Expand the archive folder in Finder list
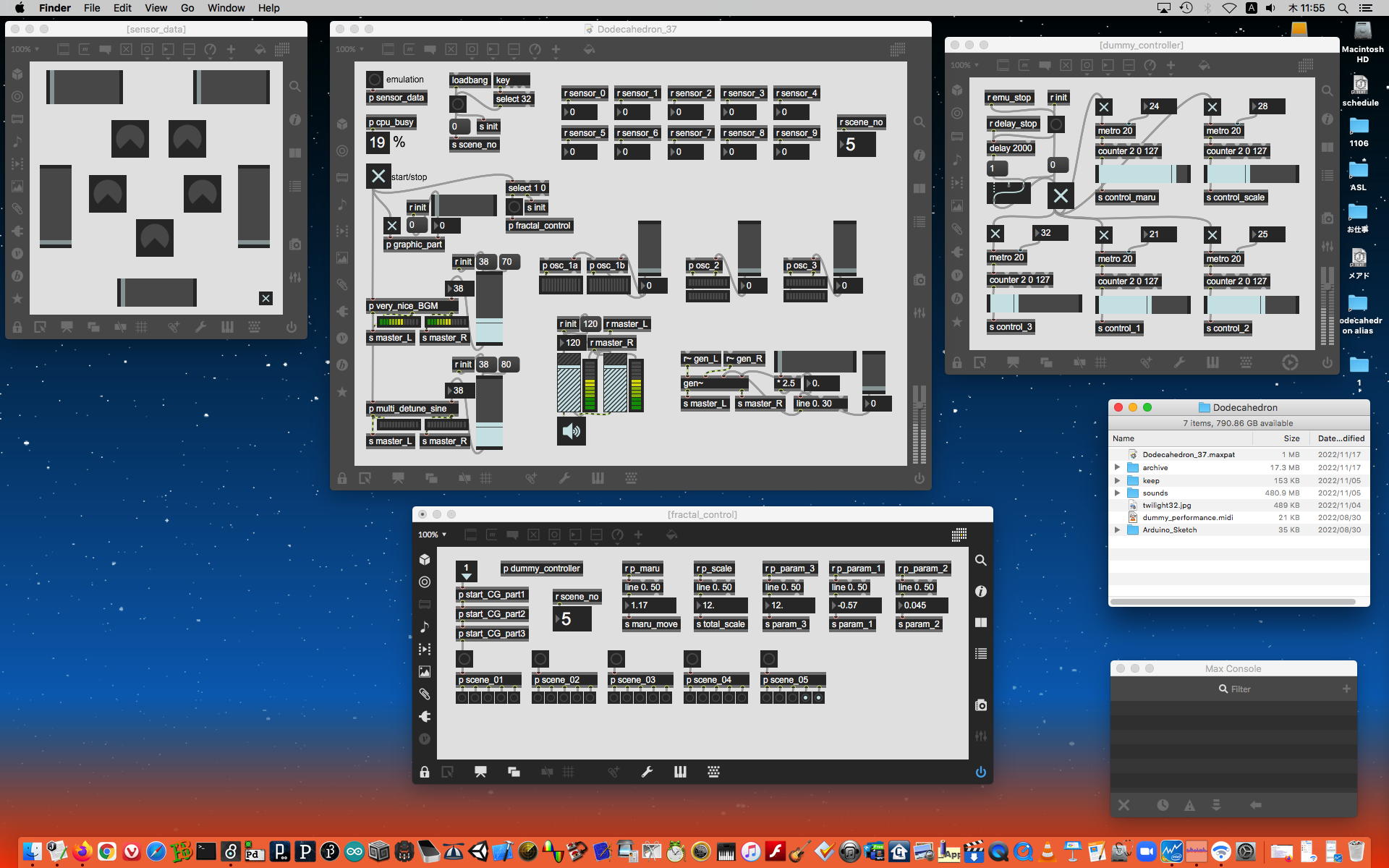This screenshot has height=868, width=1389. coord(1117,467)
